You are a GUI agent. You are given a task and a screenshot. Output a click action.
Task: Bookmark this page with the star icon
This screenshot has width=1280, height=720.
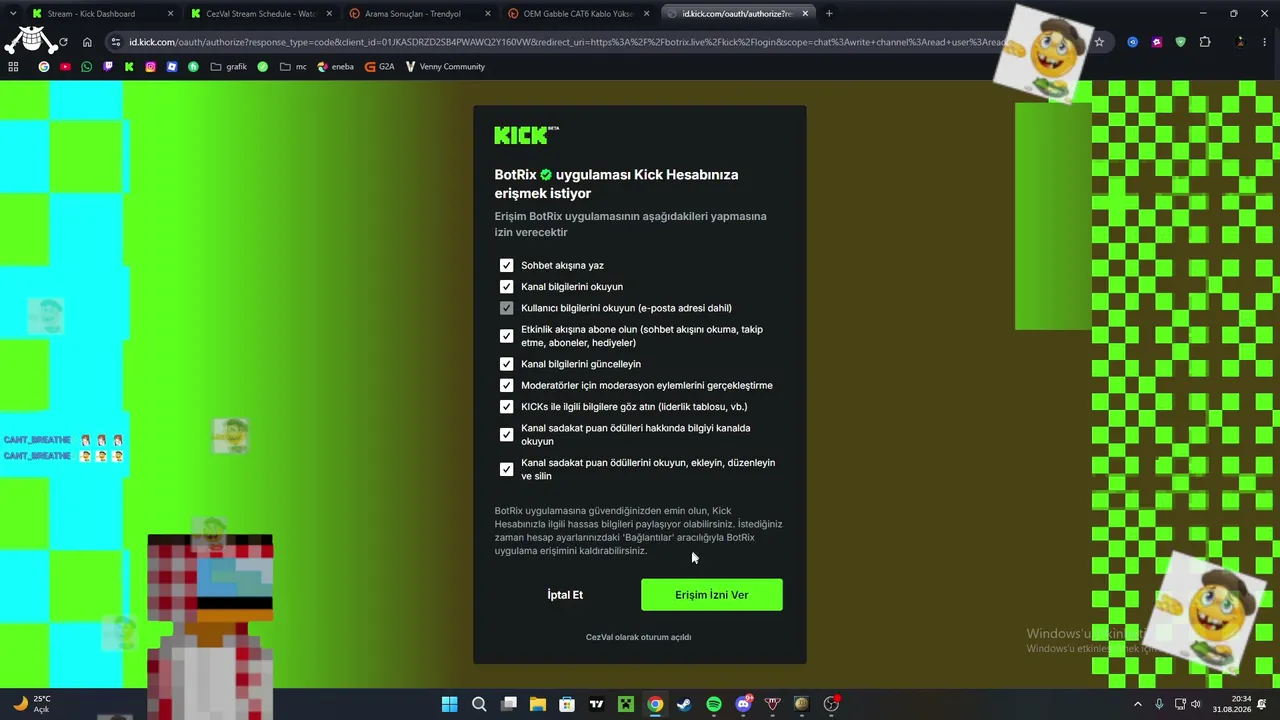click(1099, 42)
